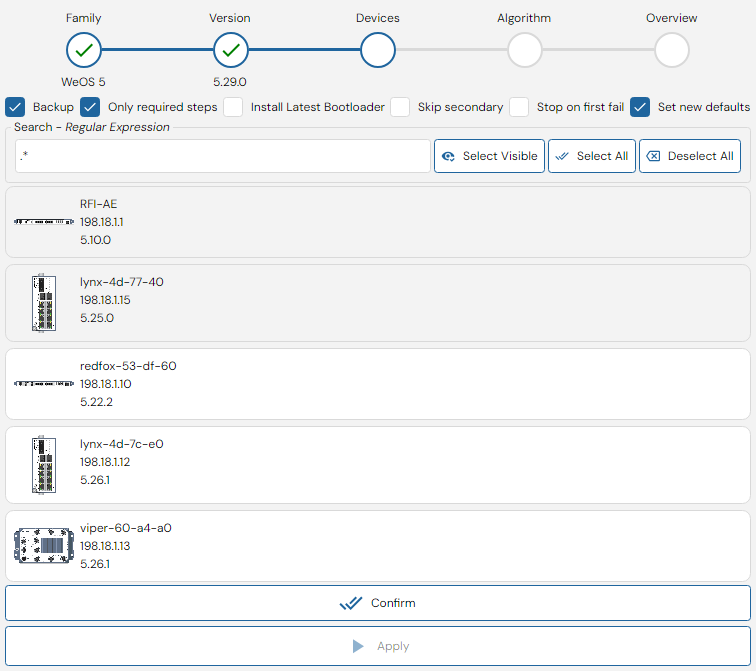756x671 pixels.
Task: Click the Overview step label
Action: click(x=672, y=18)
